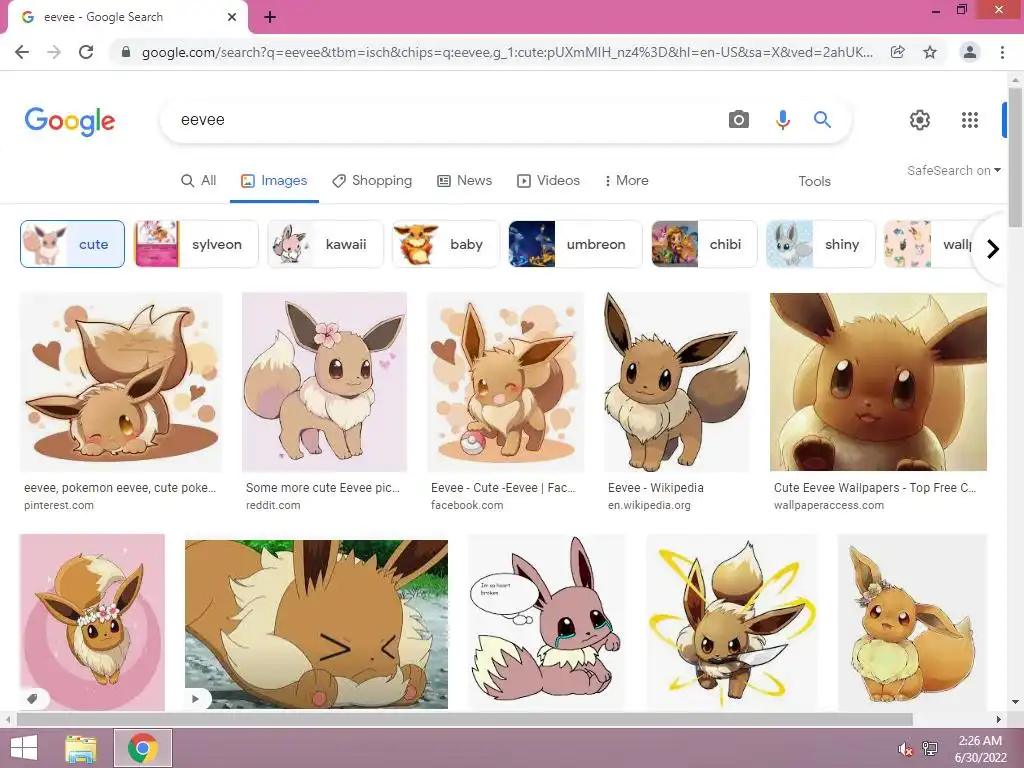The width and height of the screenshot is (1024, 768).
Task: Open the Tools filter options
Action: [814, 181]
